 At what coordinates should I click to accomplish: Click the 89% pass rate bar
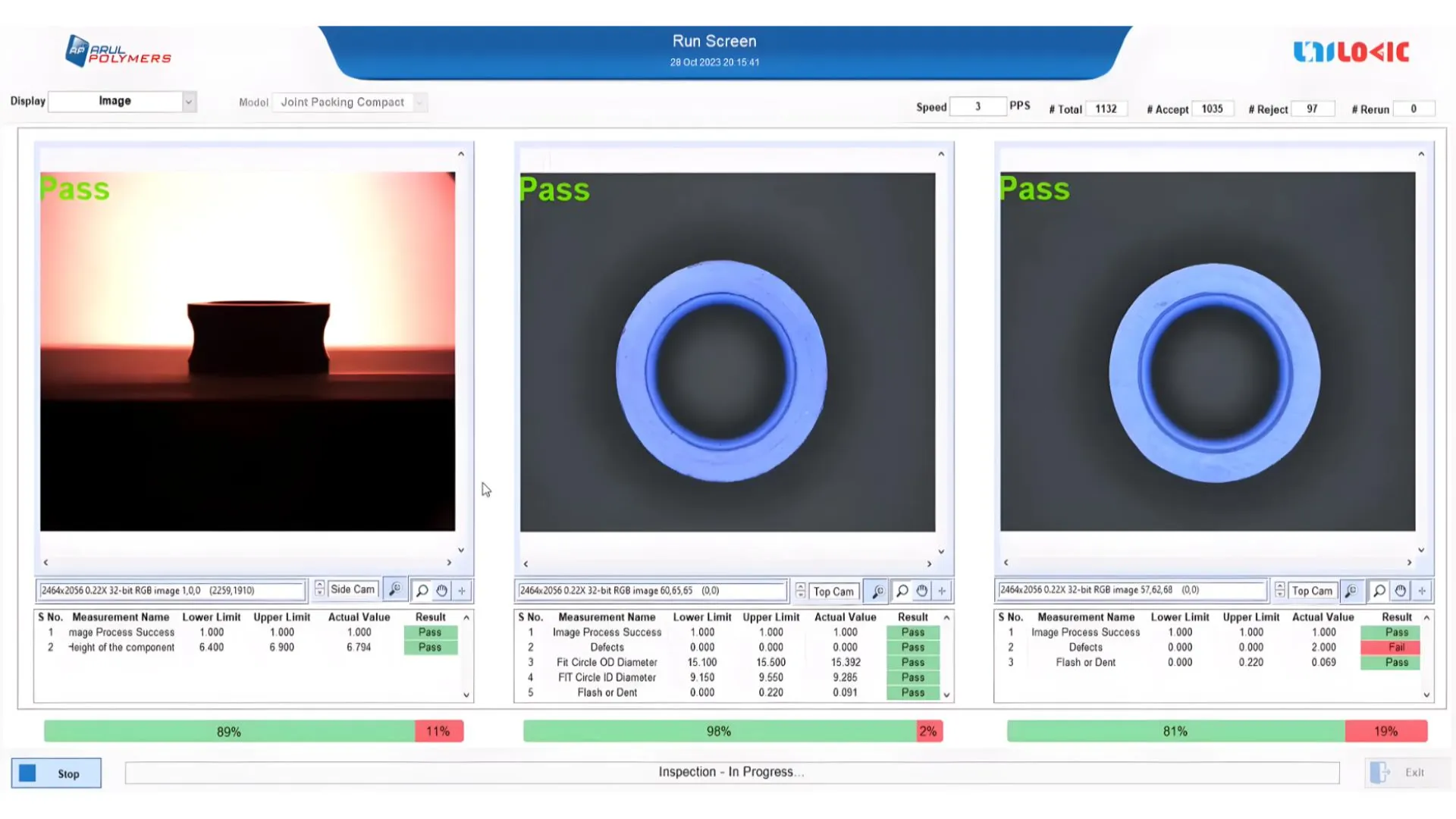click(229, 731)
